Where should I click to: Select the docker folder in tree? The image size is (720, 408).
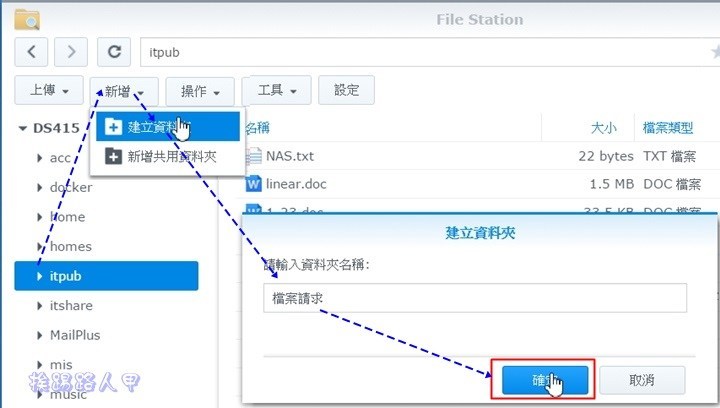coord(71,187)
